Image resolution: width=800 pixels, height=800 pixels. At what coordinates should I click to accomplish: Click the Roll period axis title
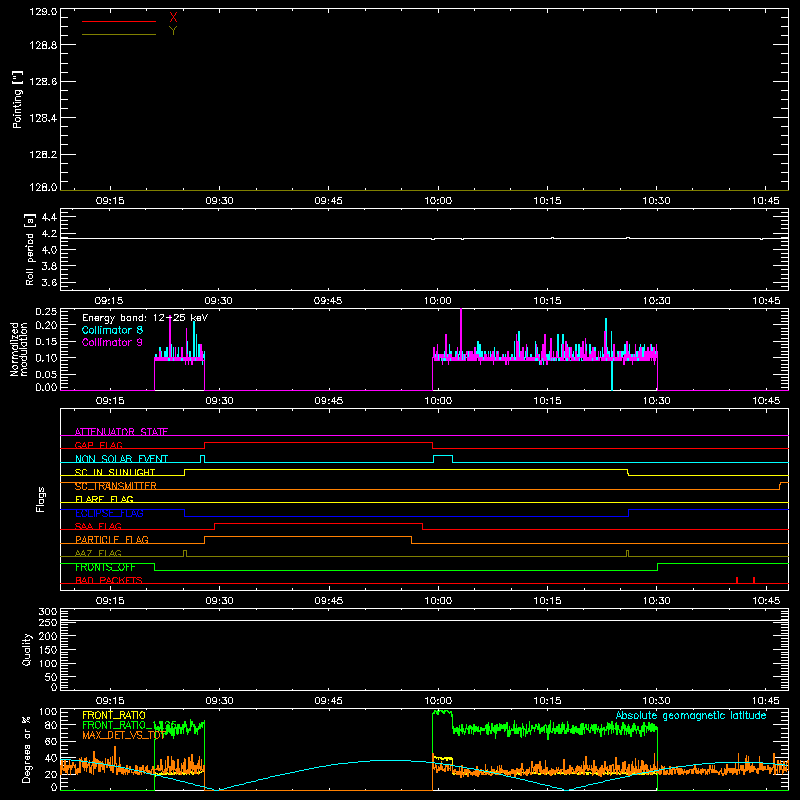(30, 249)
